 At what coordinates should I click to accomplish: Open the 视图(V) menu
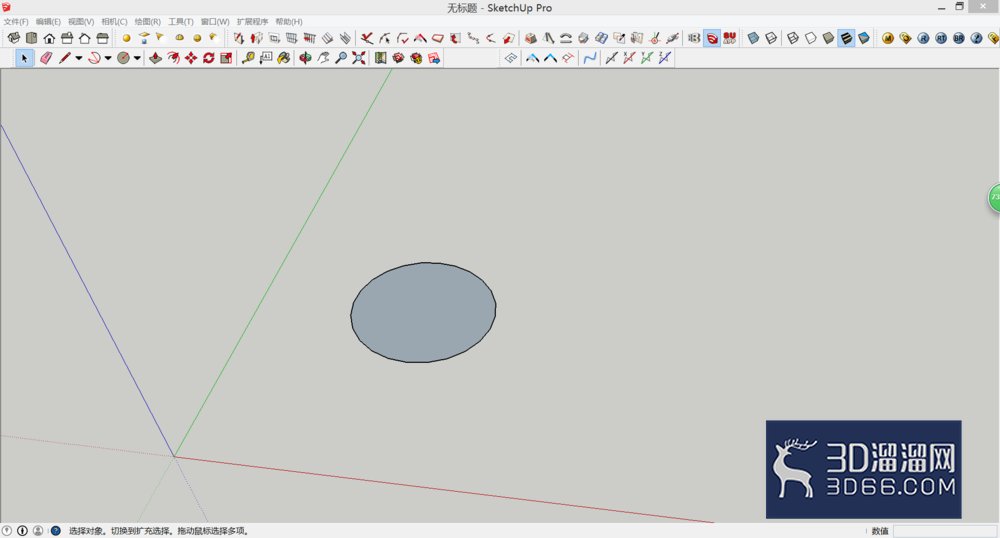click(x=81, y=22)
